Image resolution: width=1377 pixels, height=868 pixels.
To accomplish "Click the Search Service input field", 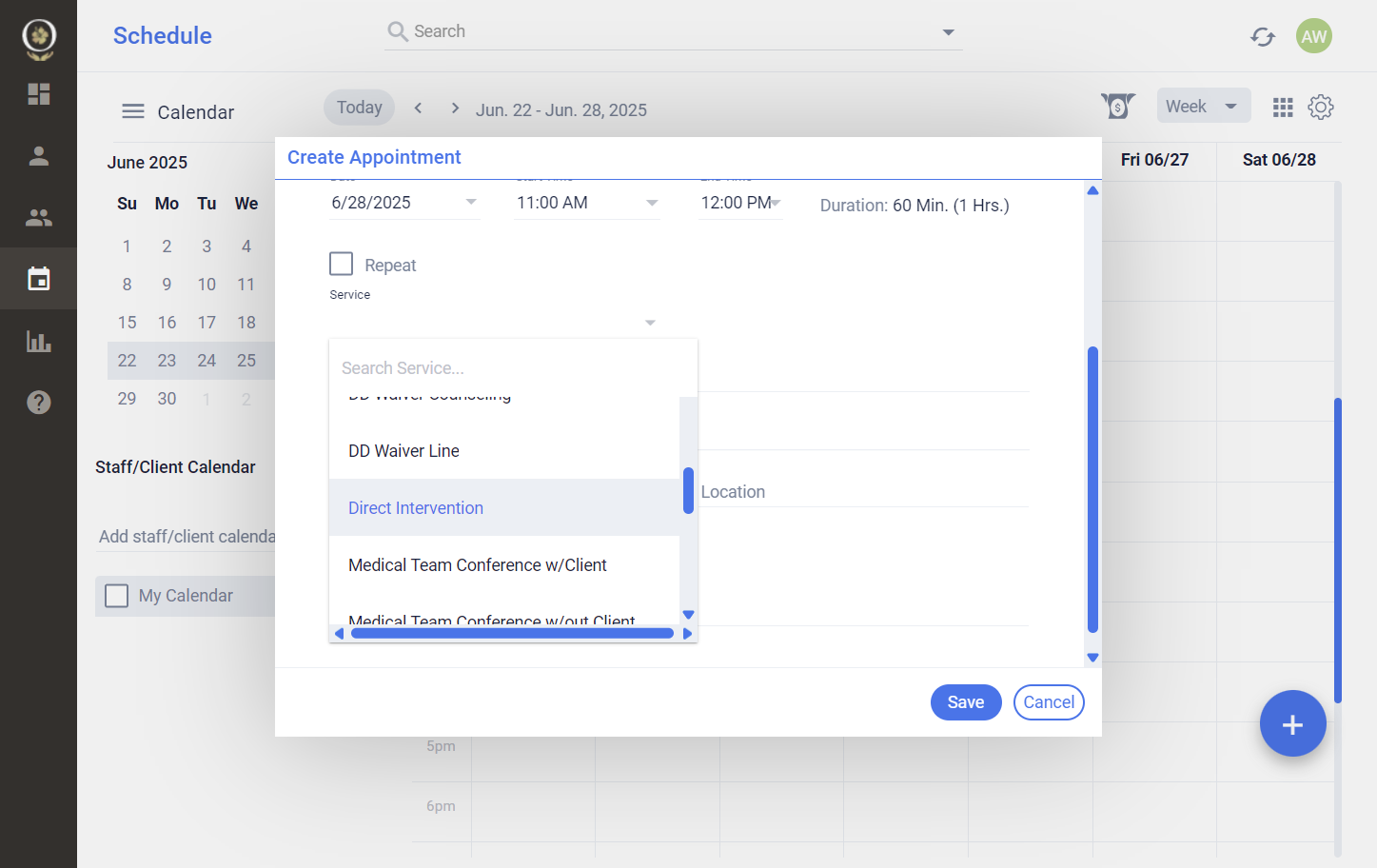I will [x=513, y=368].
